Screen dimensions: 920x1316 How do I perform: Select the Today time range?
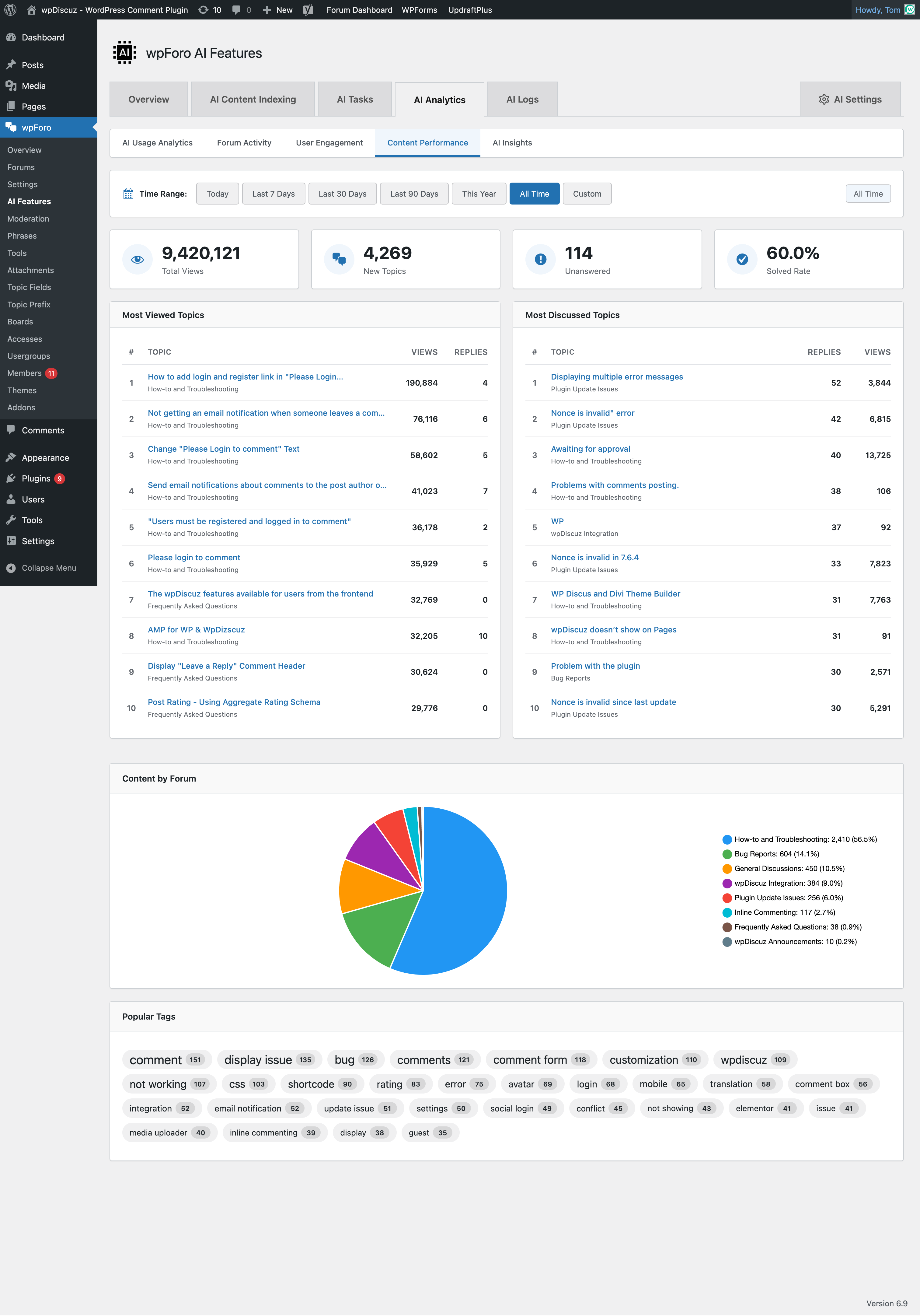217,193
